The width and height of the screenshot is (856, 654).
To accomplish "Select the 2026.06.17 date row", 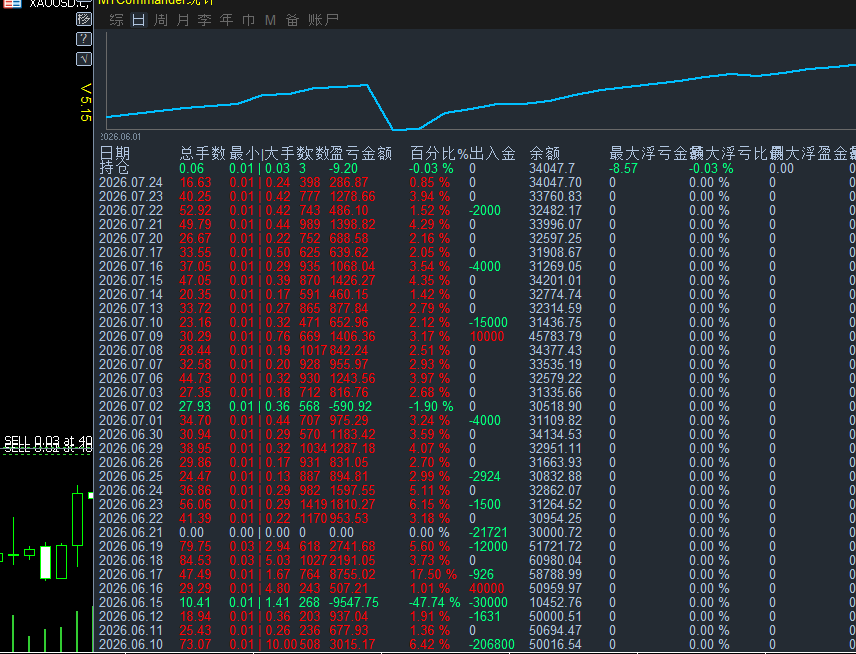I will tap(131, 575).
